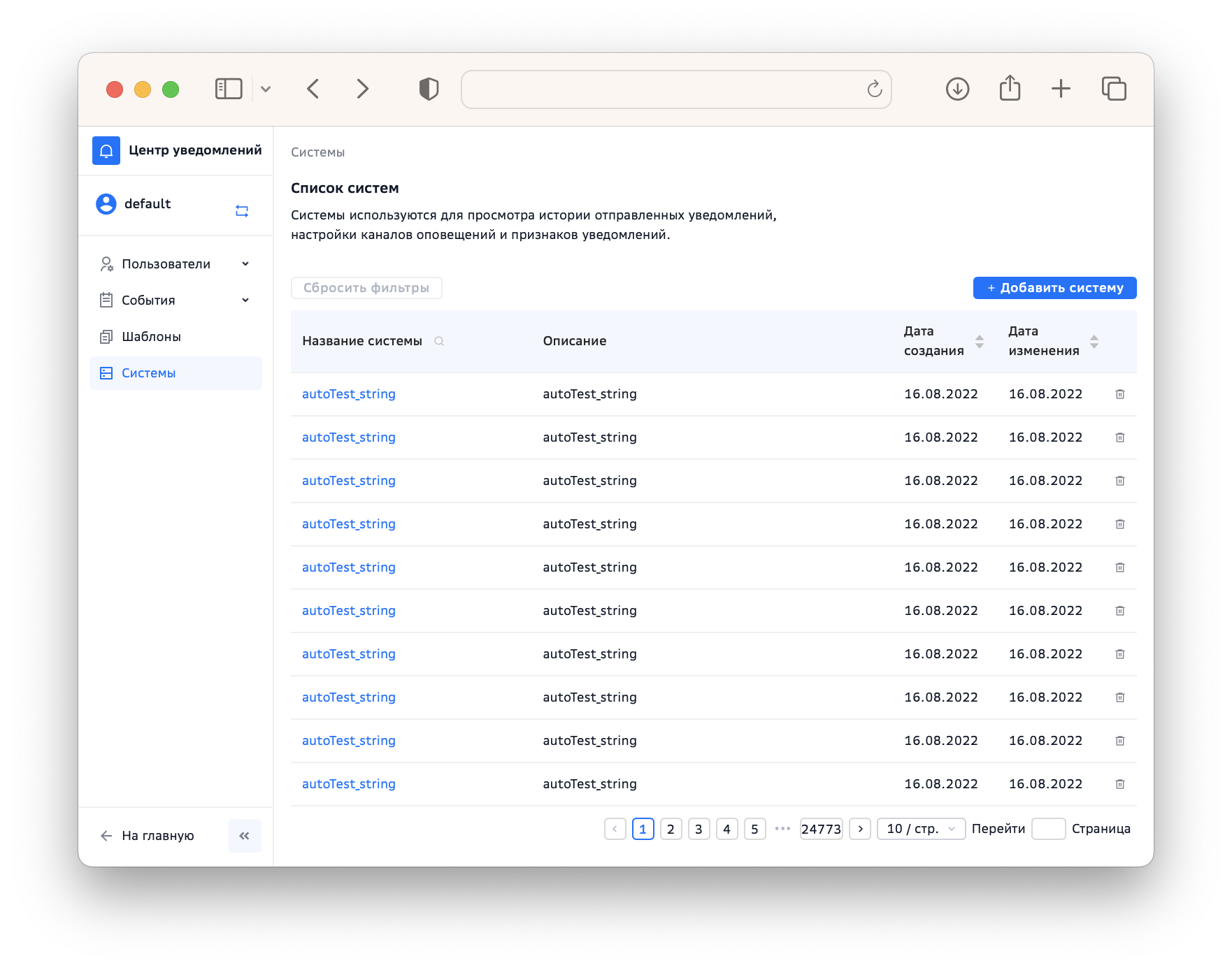Open the 10 / стр. page size dropdown
This screenshot has height=970, width=1232.
tap(921, 829)
